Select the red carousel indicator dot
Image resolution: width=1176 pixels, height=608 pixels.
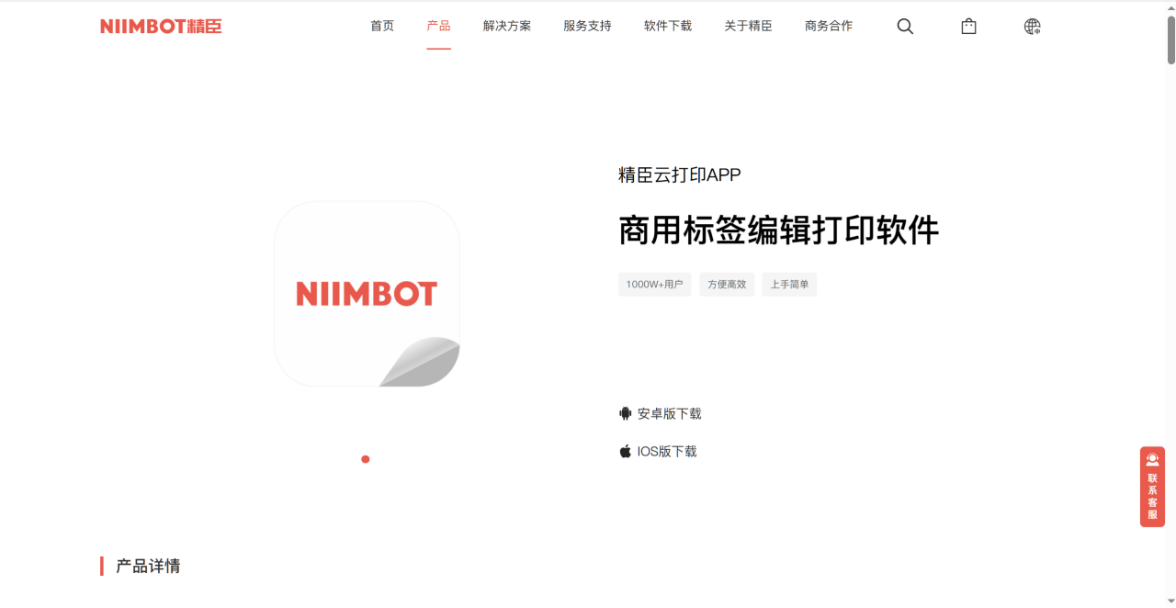click(x=365, y=459)
